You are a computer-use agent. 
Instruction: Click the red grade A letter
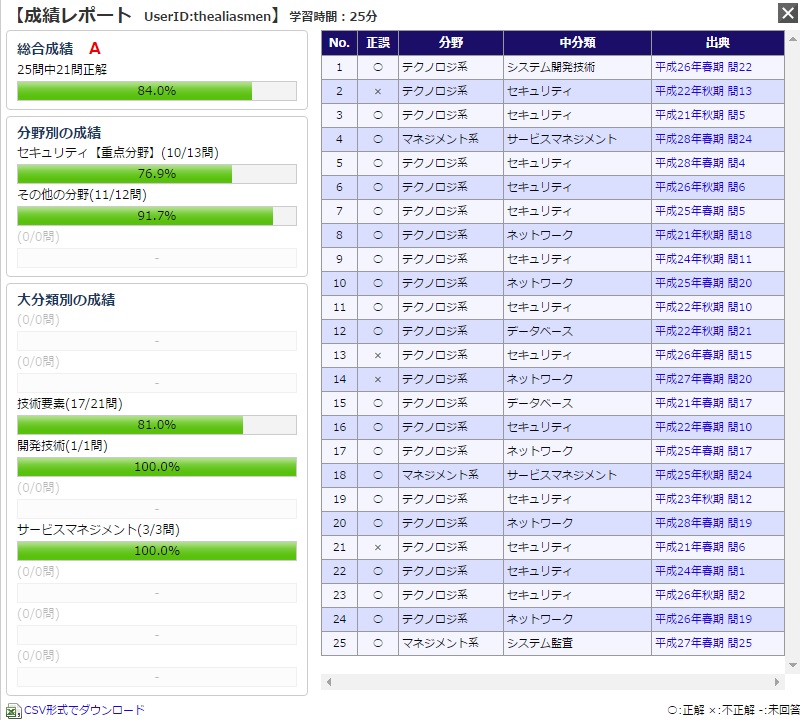(x=95, y=48)
